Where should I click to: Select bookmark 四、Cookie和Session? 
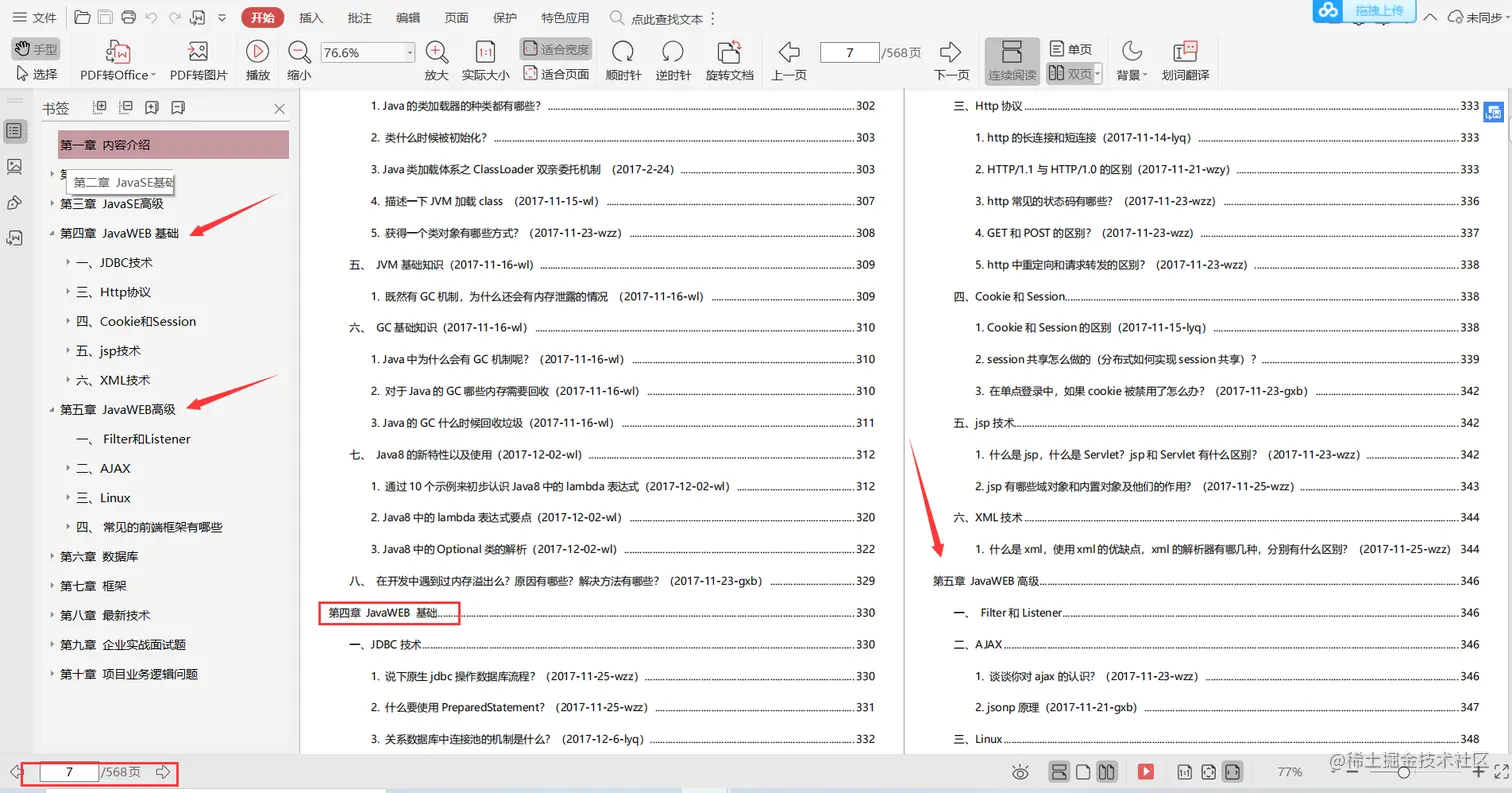[x=136, y=321]
